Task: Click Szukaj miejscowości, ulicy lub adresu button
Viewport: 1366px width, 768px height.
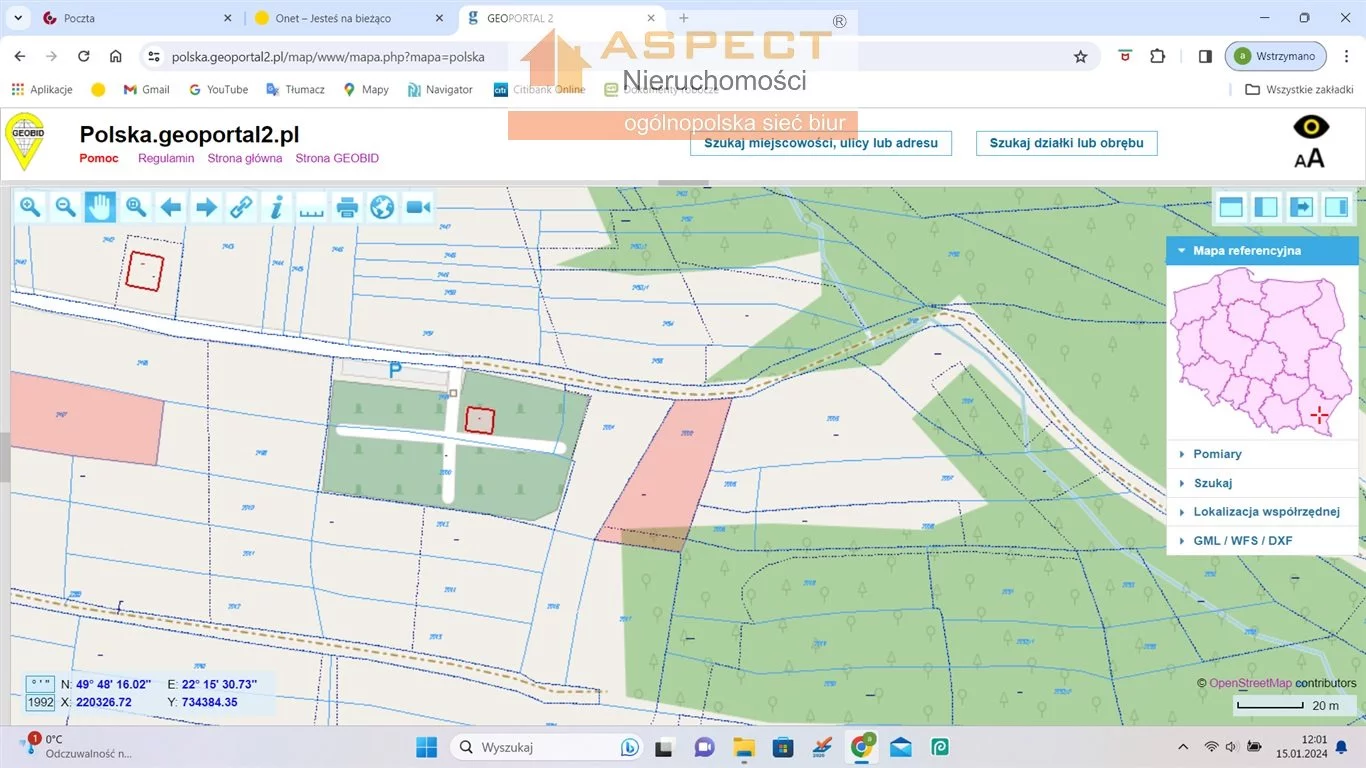Action: (821, 143)
